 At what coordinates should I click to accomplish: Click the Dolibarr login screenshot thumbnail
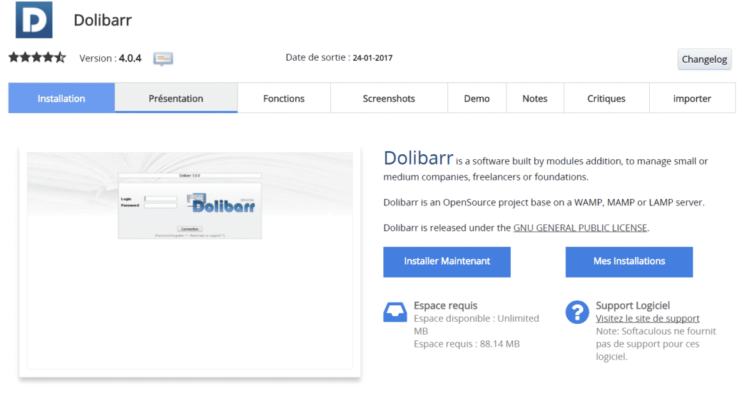190,260
